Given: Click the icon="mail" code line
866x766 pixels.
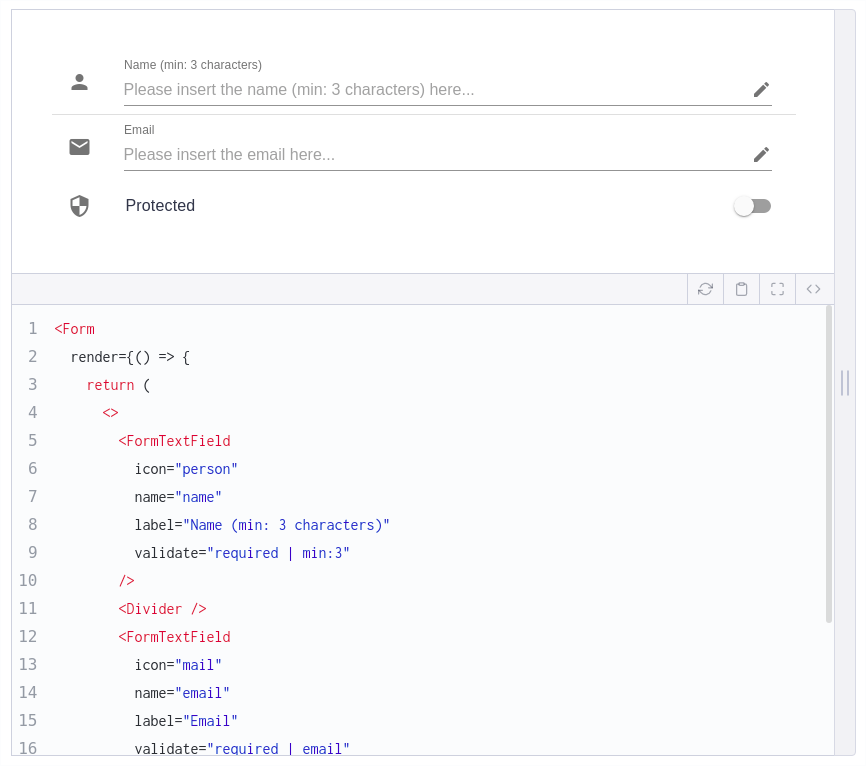Looking at the screenshot, I should pyautogui.click(x=178, y=665).
